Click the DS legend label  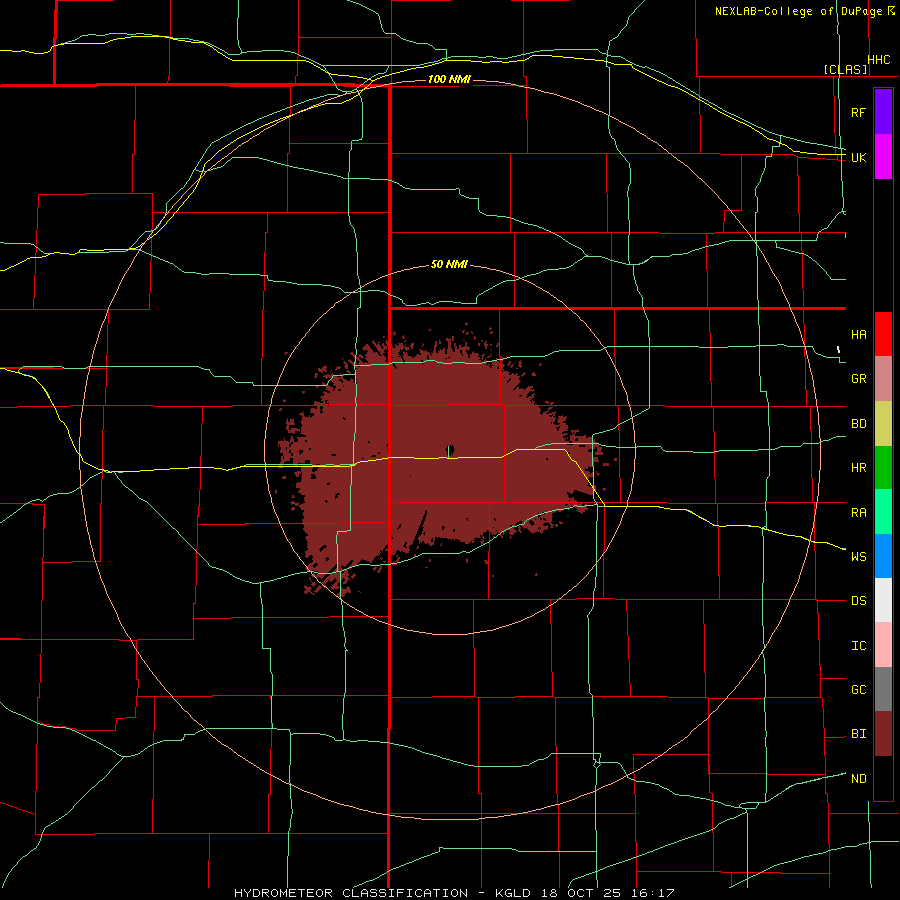858,601
